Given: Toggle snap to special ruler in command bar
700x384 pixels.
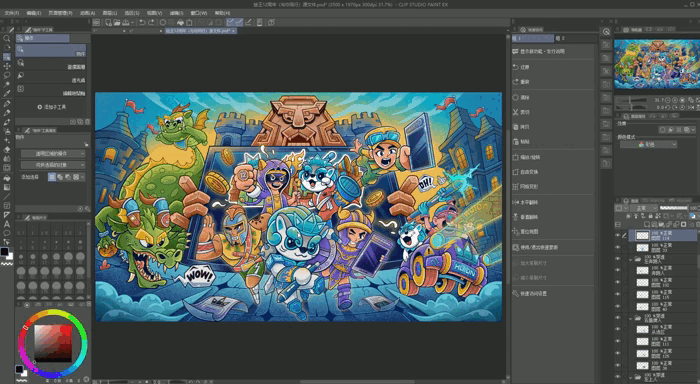Looking at the screenshot, I should (239, 22).
